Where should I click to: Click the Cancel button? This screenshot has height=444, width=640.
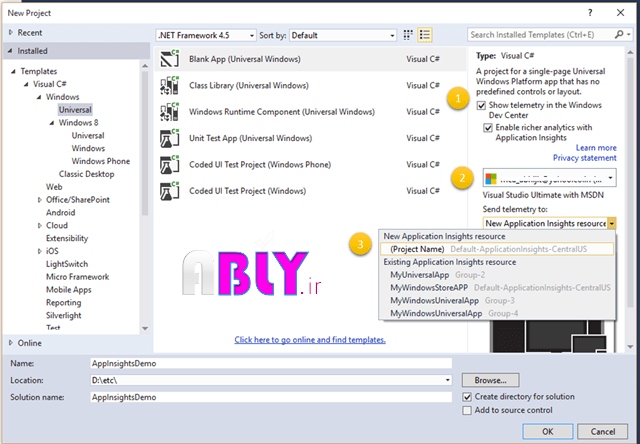point(603,431)
